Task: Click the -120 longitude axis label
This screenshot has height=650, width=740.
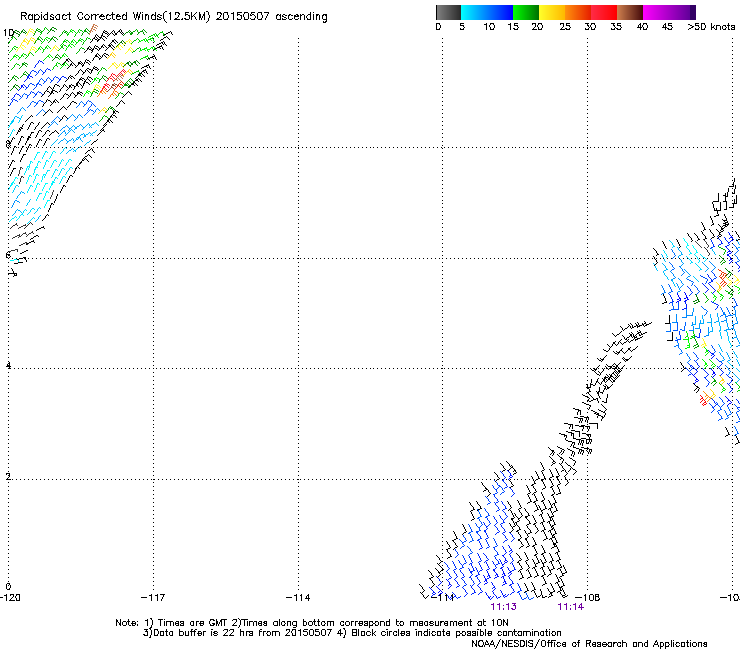Action: tap(10, 598)
